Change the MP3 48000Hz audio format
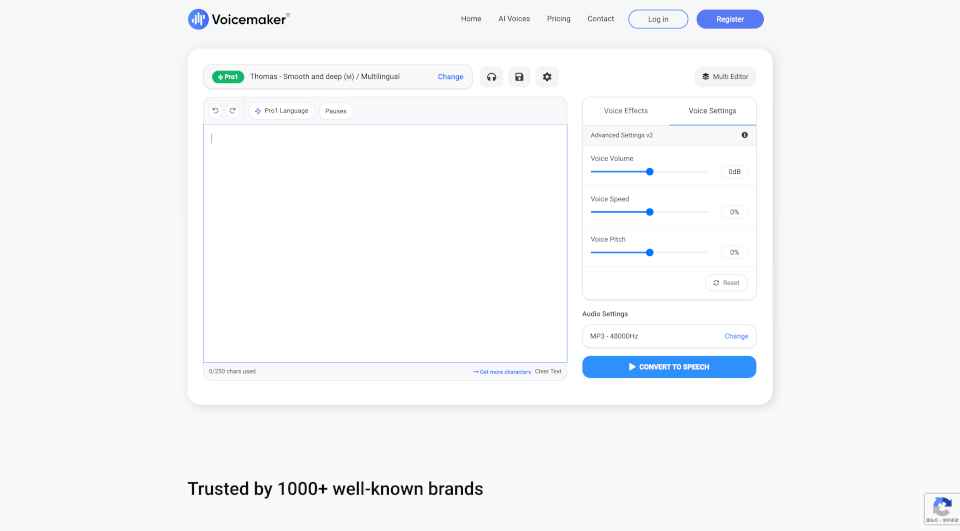960x531 pixels. click(736, 336)
